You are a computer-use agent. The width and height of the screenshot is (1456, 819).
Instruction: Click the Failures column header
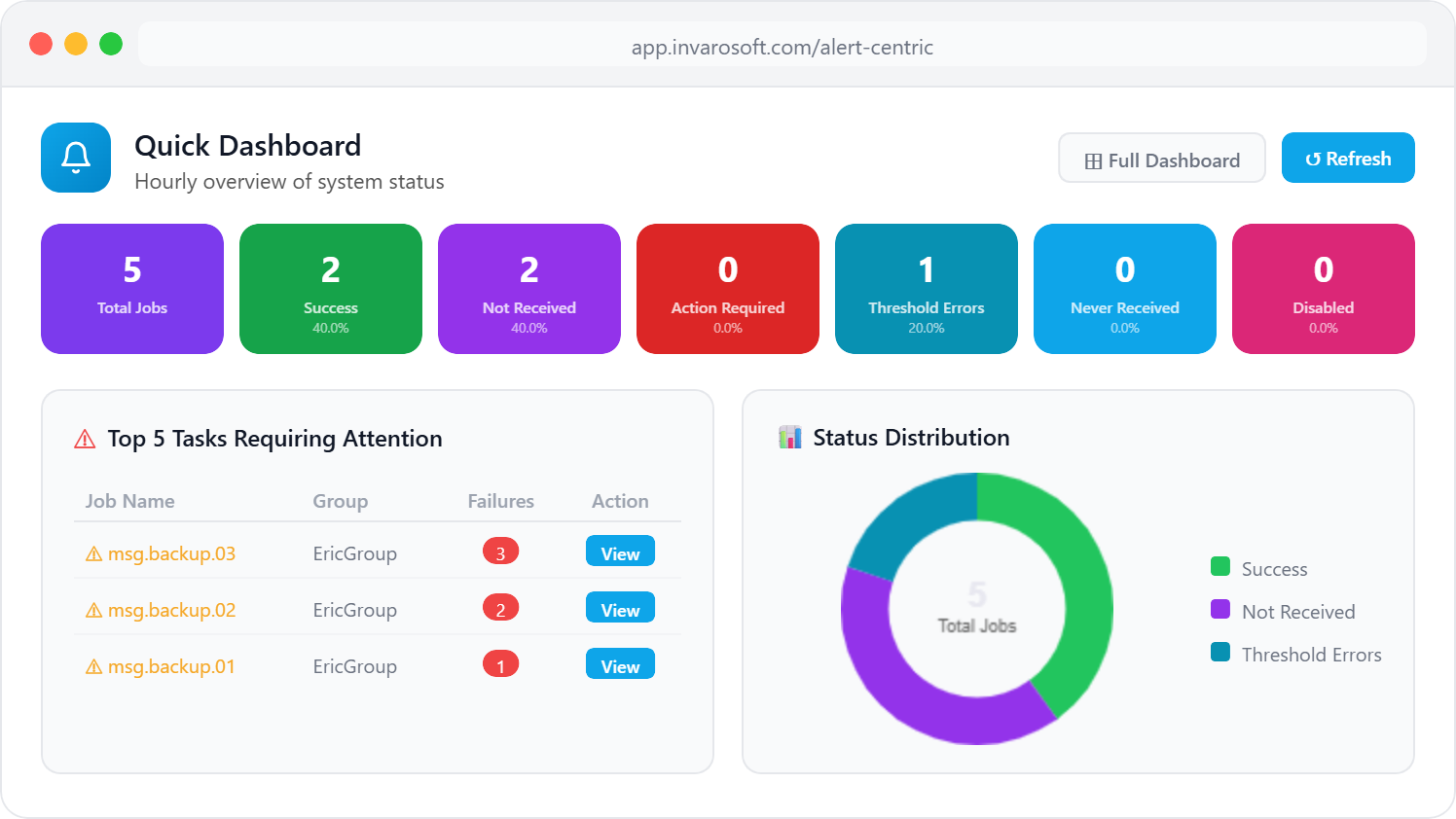point(500,501)
